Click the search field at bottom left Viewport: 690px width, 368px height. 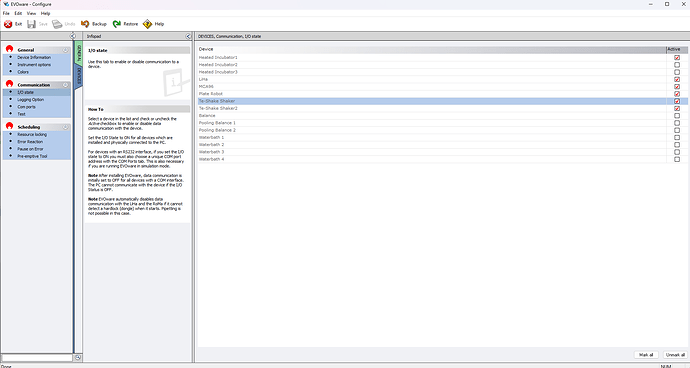pos(37,358)
